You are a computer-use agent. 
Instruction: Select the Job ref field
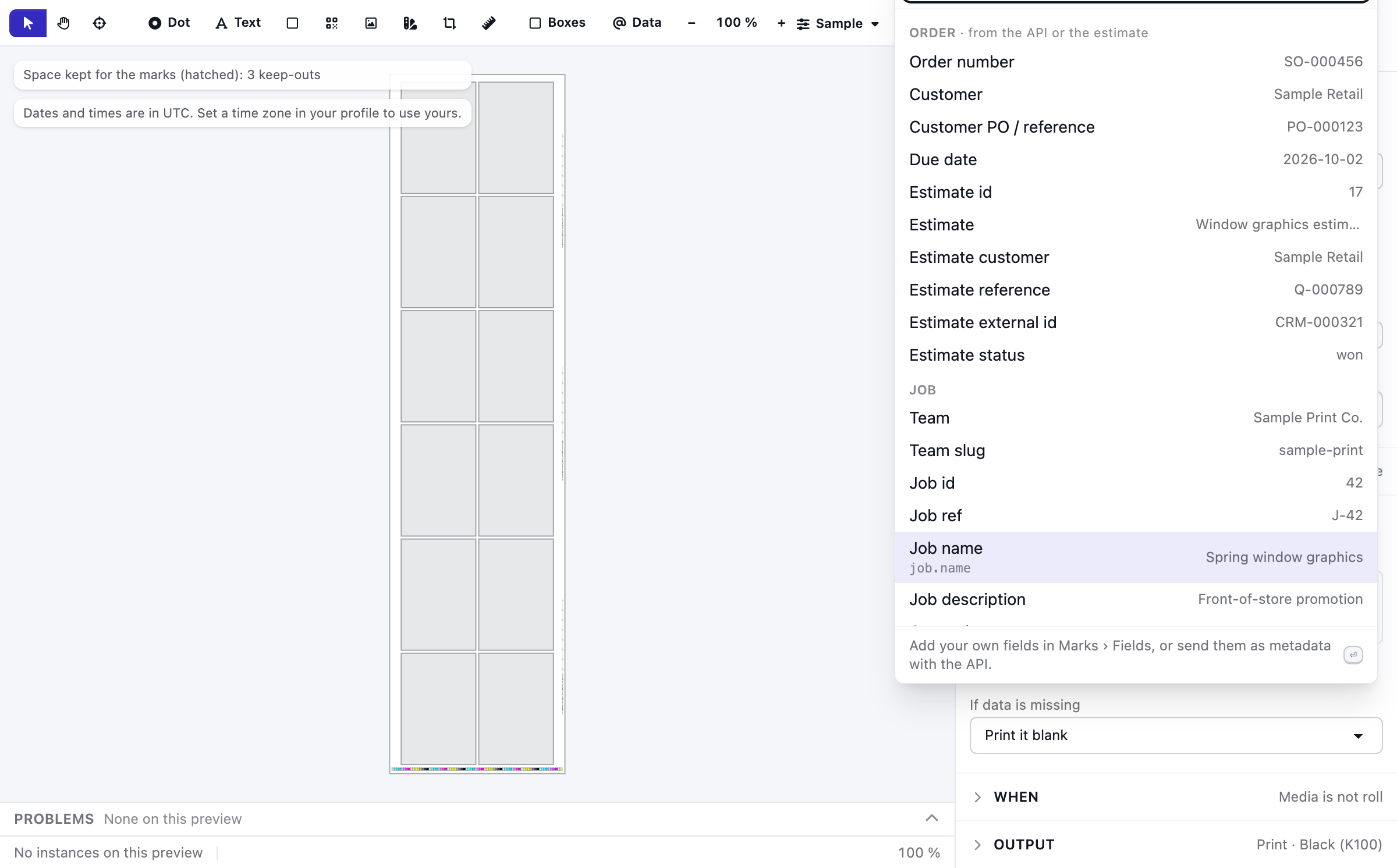(x=1136, y=515)
